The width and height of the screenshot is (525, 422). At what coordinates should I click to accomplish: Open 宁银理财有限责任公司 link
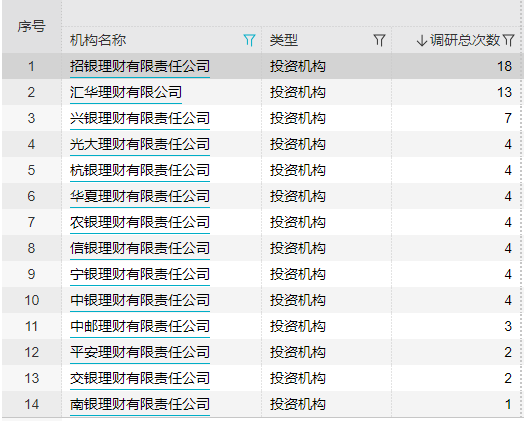click(140, 274)
